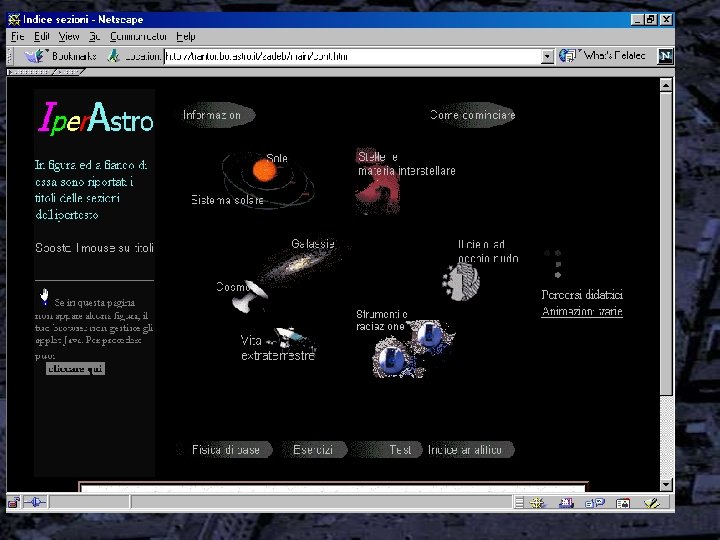The image size is (720, 540).
Task: Expand the Location URL dropdown arrow
Action: point(547,56)
